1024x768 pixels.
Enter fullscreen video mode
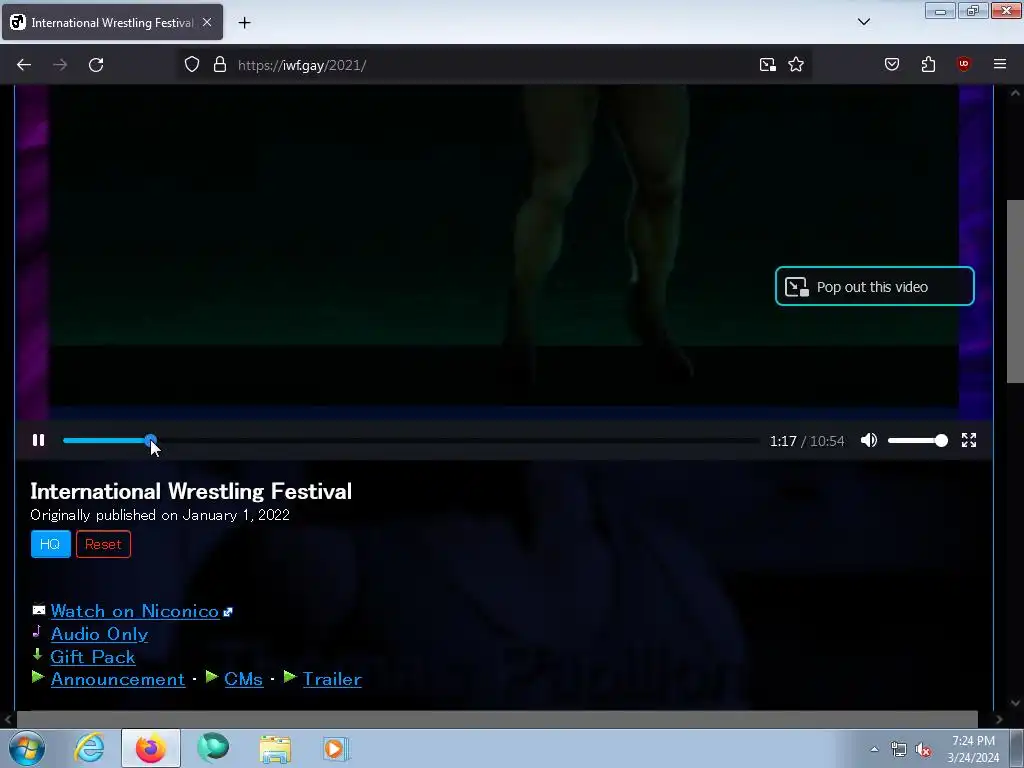point(968,440)
